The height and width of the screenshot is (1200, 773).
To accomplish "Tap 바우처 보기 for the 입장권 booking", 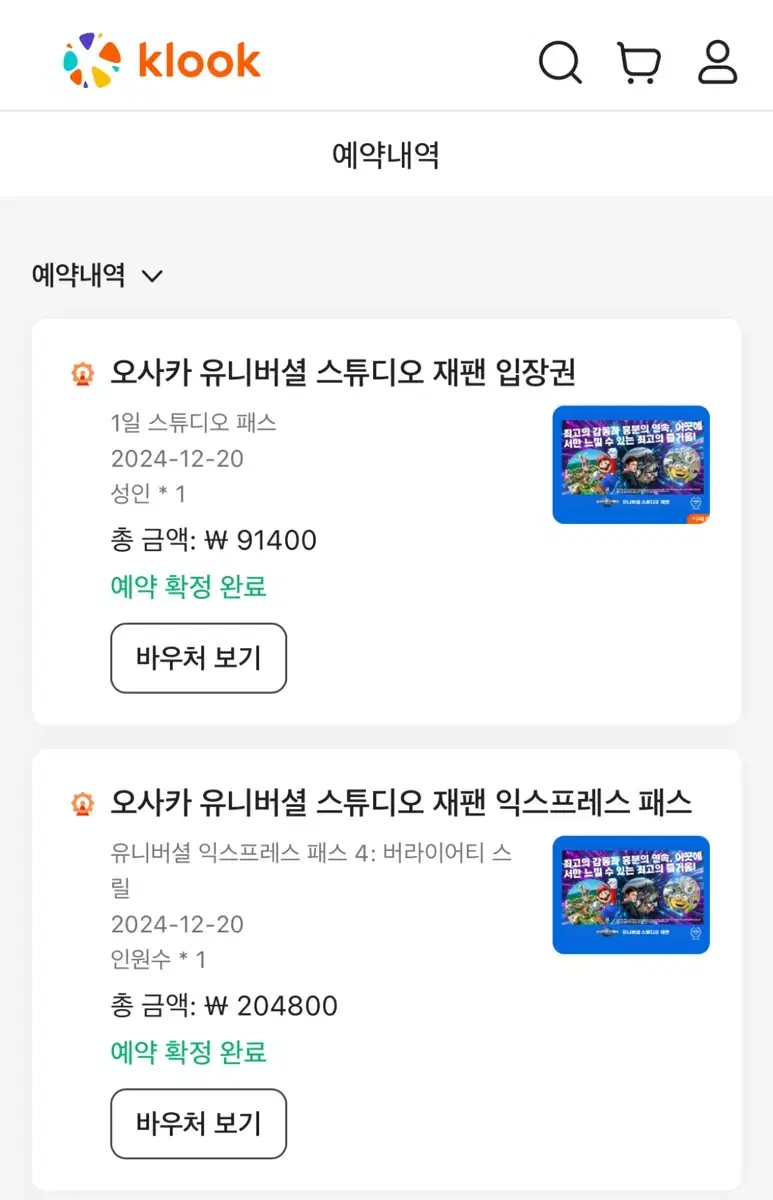I will (x=198, y=658).
